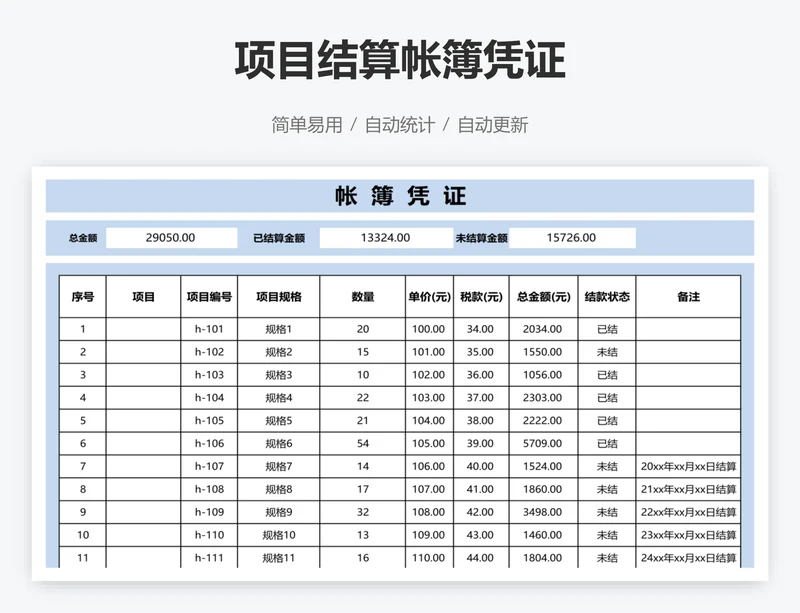Select total amount 3498.00
Screen dimensions: 800x613
tap(543, 512)
